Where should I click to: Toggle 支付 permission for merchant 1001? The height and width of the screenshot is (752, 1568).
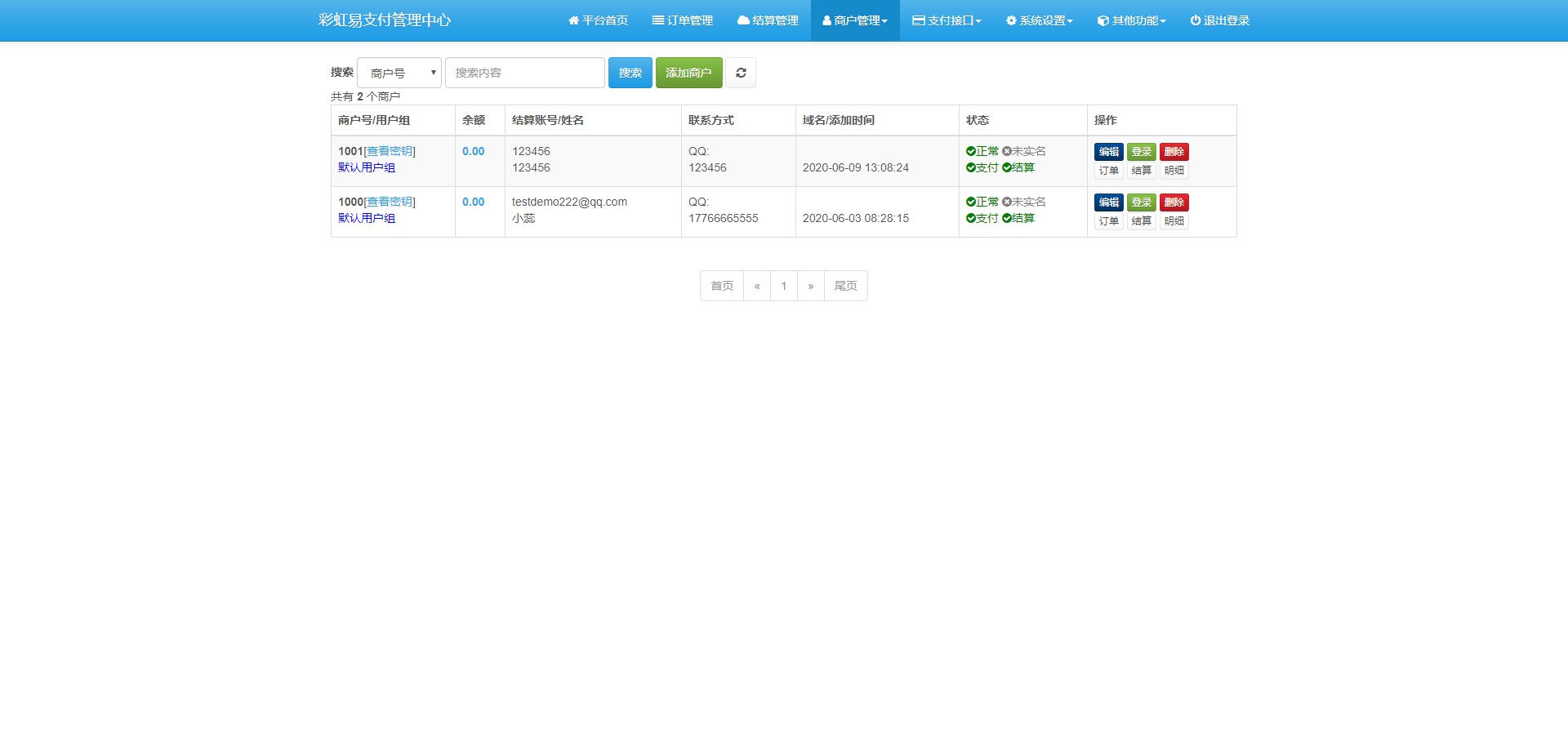pos(982,167)
